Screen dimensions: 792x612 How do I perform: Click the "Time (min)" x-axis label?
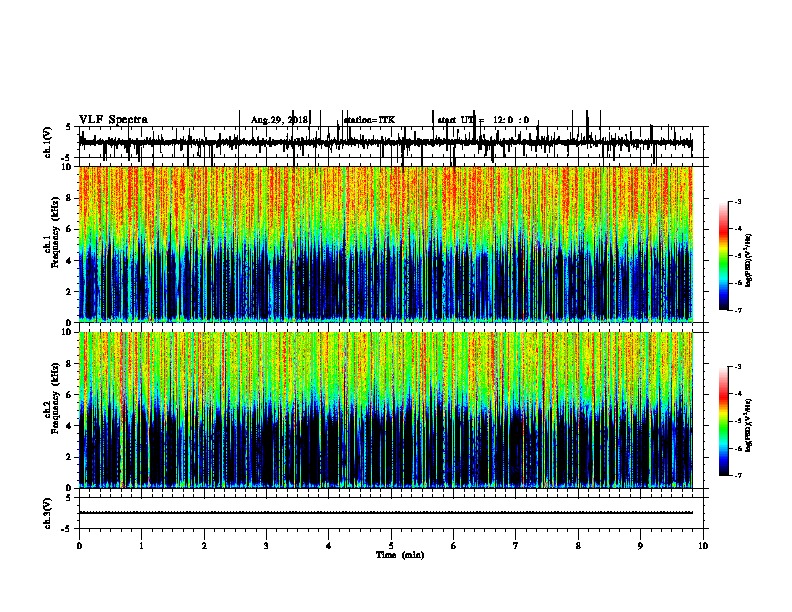point(400,555)
